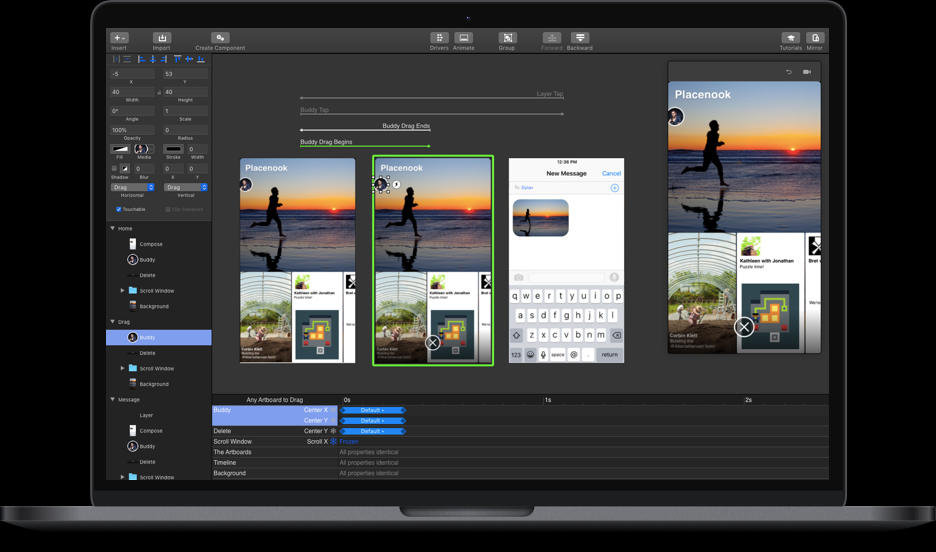Align layers to top edge
This screenshot has width=936, height=552.
pyautogui.click(x=177, y=59)
